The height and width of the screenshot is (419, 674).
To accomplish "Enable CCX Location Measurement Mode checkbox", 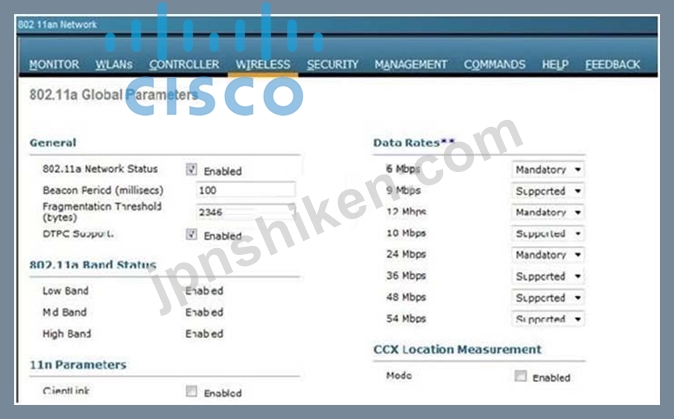I will (521, 376).
